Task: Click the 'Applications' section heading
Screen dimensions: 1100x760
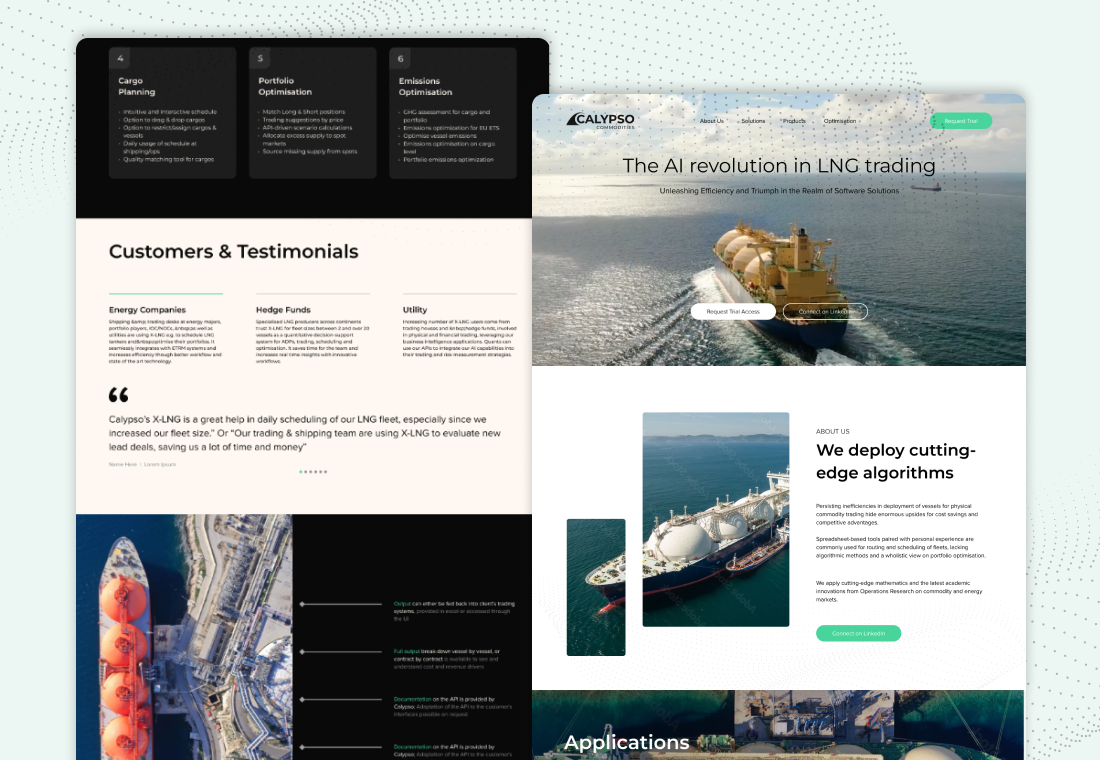Action: 626,742
